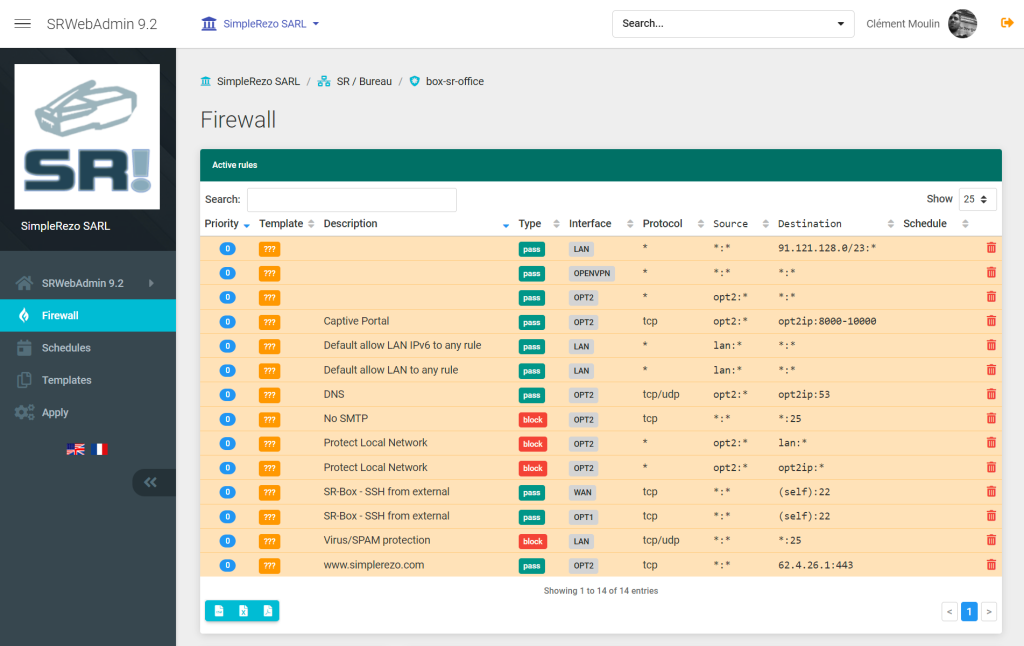The width and height of the screenshot is (1024, 646).
Task: Delete the www.simplerezo.com rule
Action: coord(991,564)
